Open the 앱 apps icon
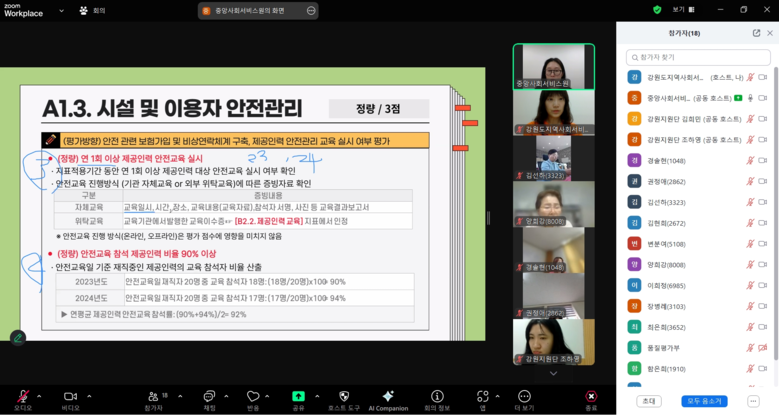Viewport: 779px width, 415px height. [483, 396]
